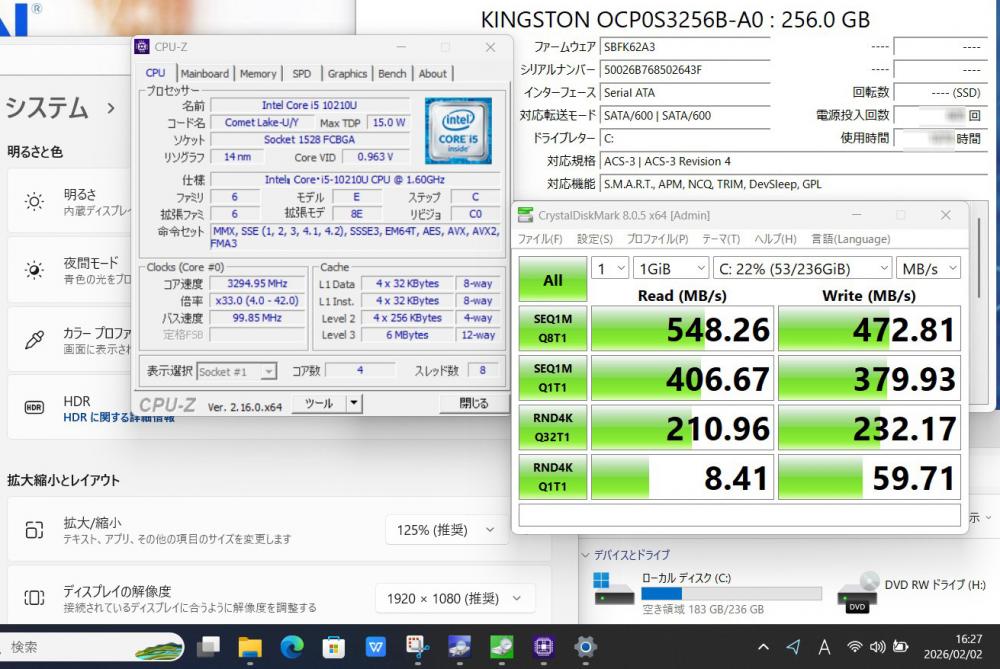
Task: Open the 125% scale dropdown
Action: tap(445, 530)
